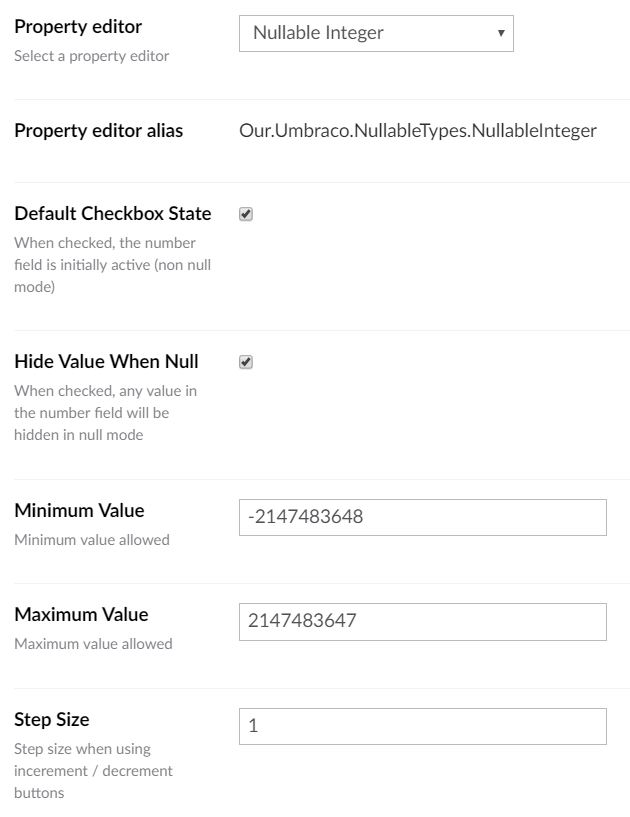630x817 pixels.
Task: Click the Step Size label
Action: (x=52, y=720)
